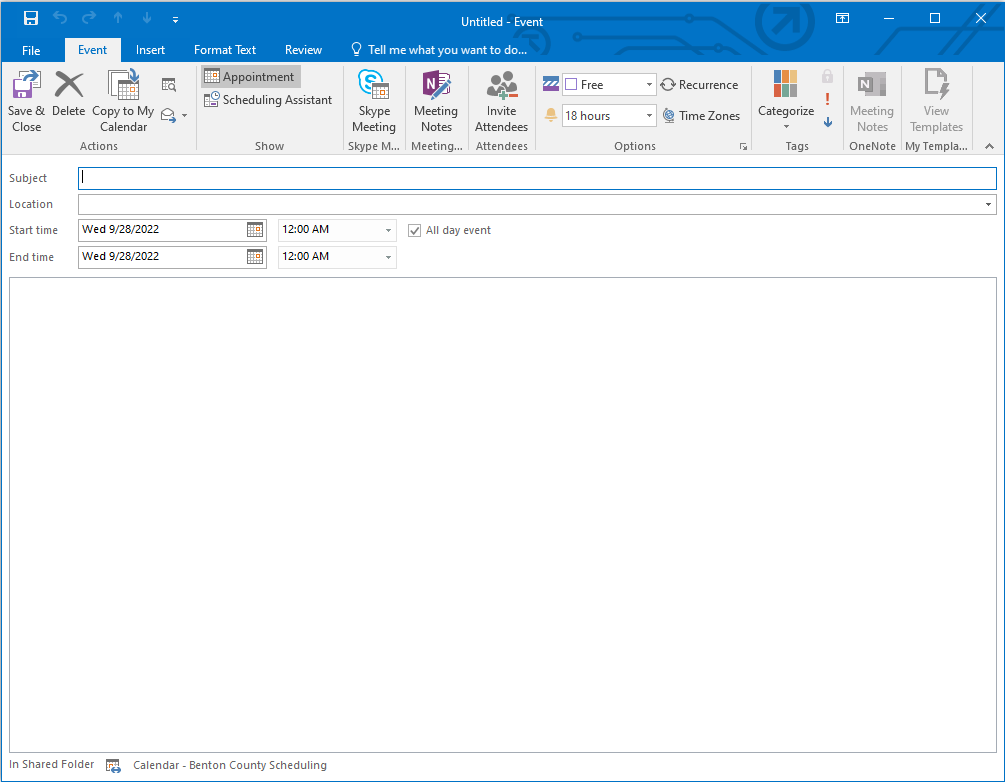The height and width of the screenshot is (782, 1005).
Task: Switch to Scheduling Assistant view
Action: tap(268, 100)
